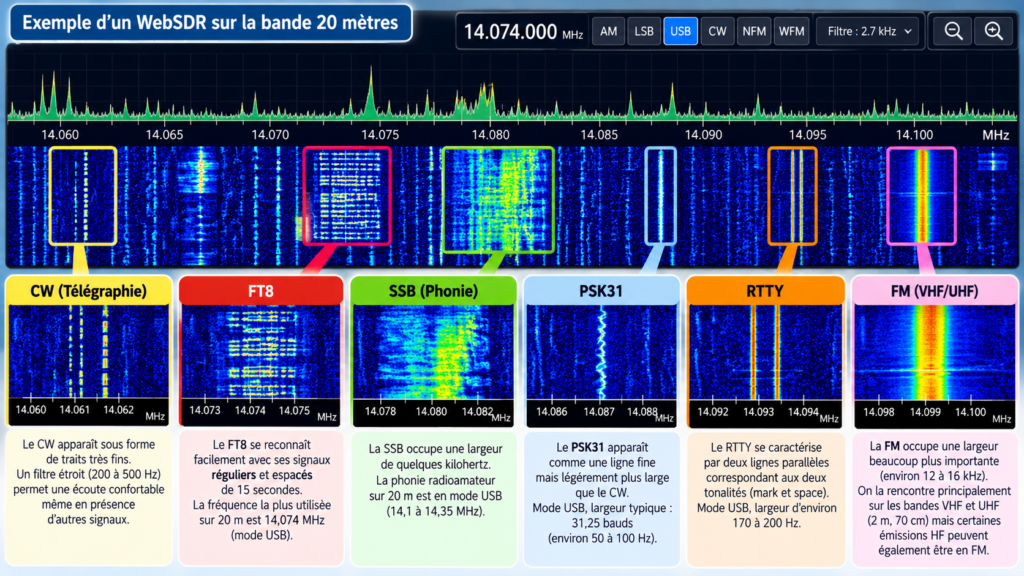Click 14.074 label in FT8 thumbnail

pos(250,411)
